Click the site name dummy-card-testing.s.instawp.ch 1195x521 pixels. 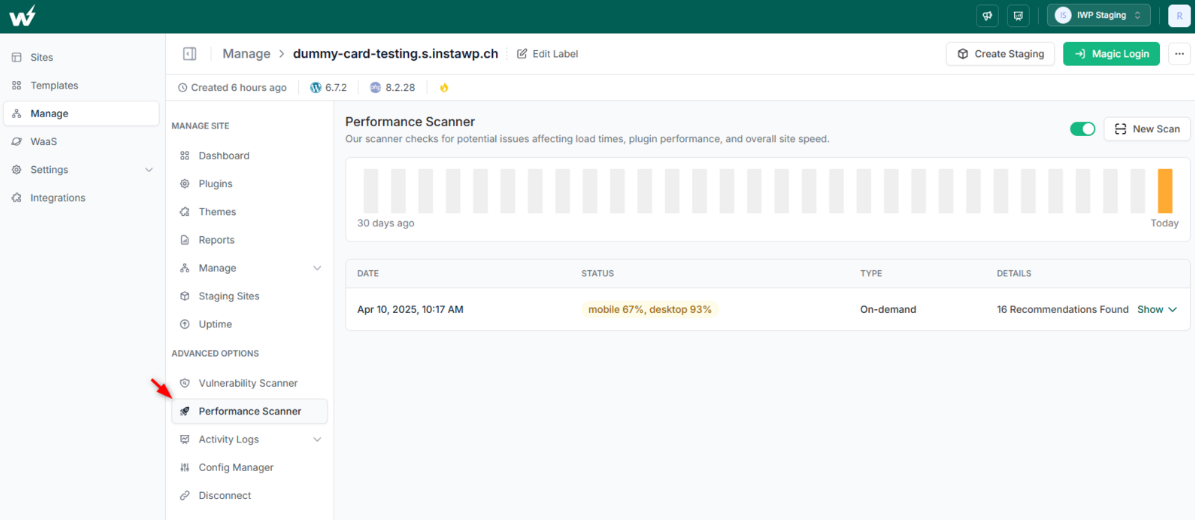pyautogui.click(x=396, y=54)
